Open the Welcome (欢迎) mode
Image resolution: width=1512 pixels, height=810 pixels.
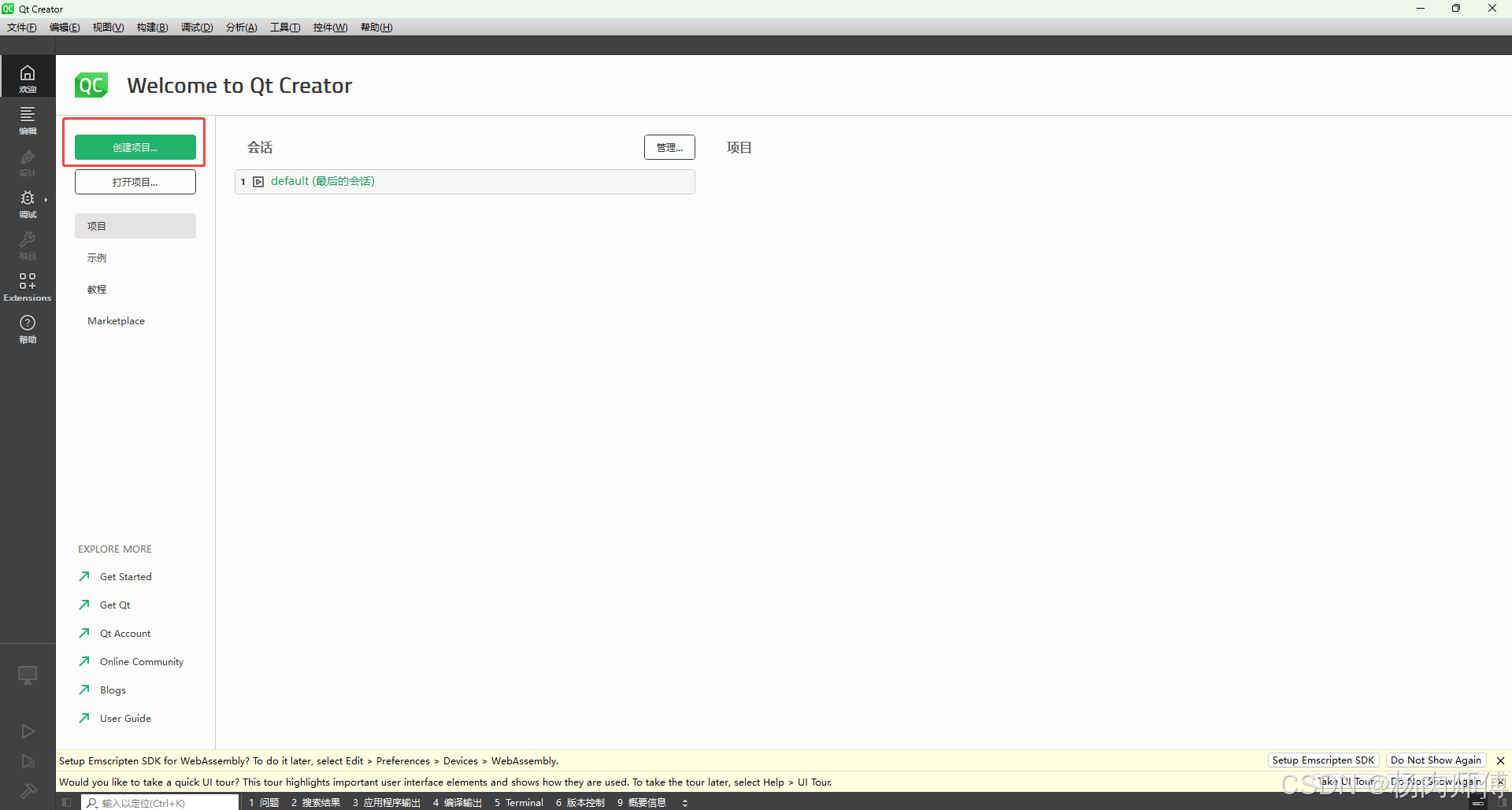28,77
